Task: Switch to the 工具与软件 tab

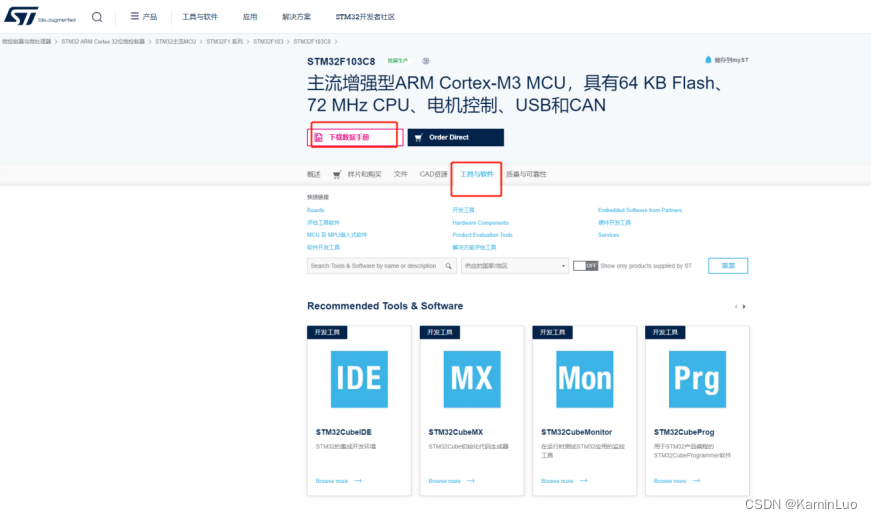Action: click(x=477, y=174)
